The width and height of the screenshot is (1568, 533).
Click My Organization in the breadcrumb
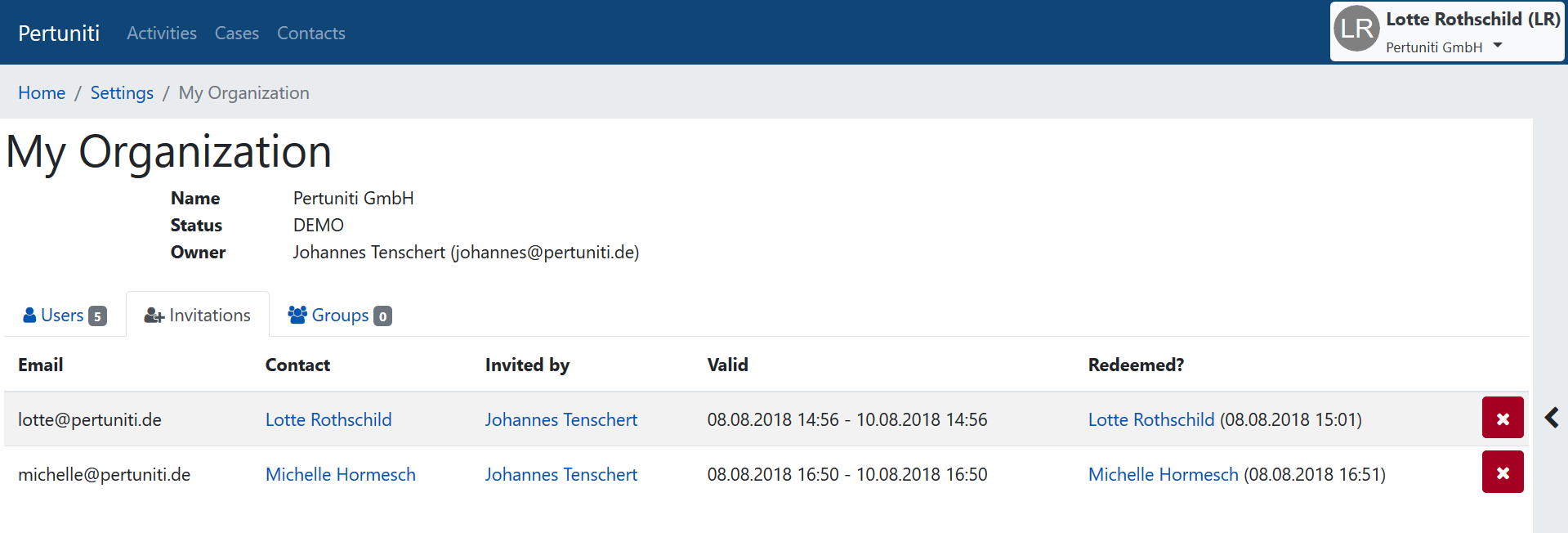click(244, 92)
